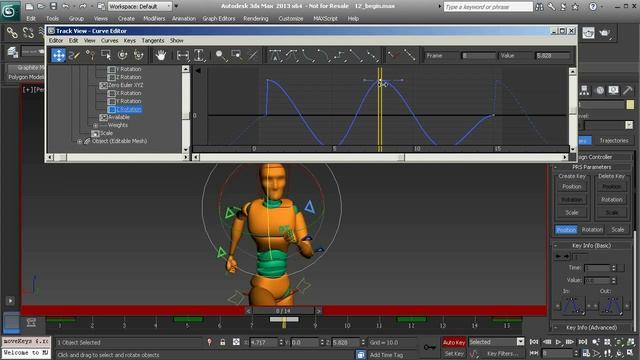Select Retime All tool in Curve Editor
The image size is (640, 360).
(x=138, y=55)
